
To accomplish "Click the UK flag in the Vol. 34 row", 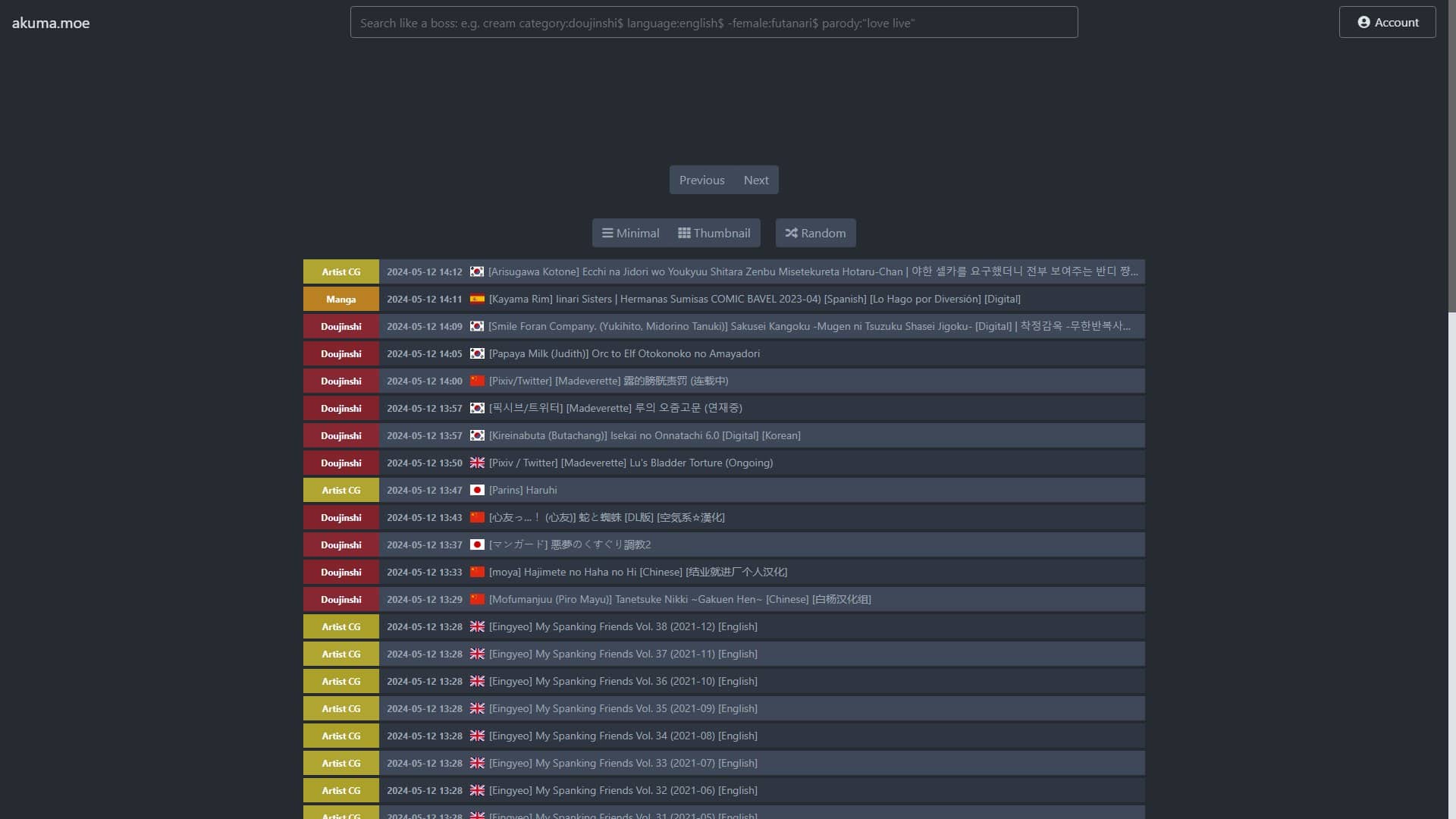I will point(477,736).
